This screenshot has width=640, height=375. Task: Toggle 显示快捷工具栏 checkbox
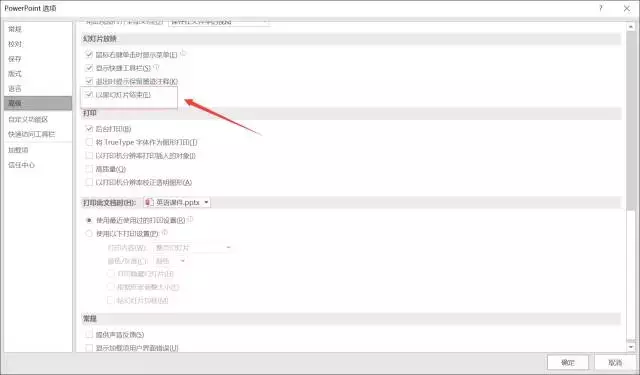(x=89, y=68)
